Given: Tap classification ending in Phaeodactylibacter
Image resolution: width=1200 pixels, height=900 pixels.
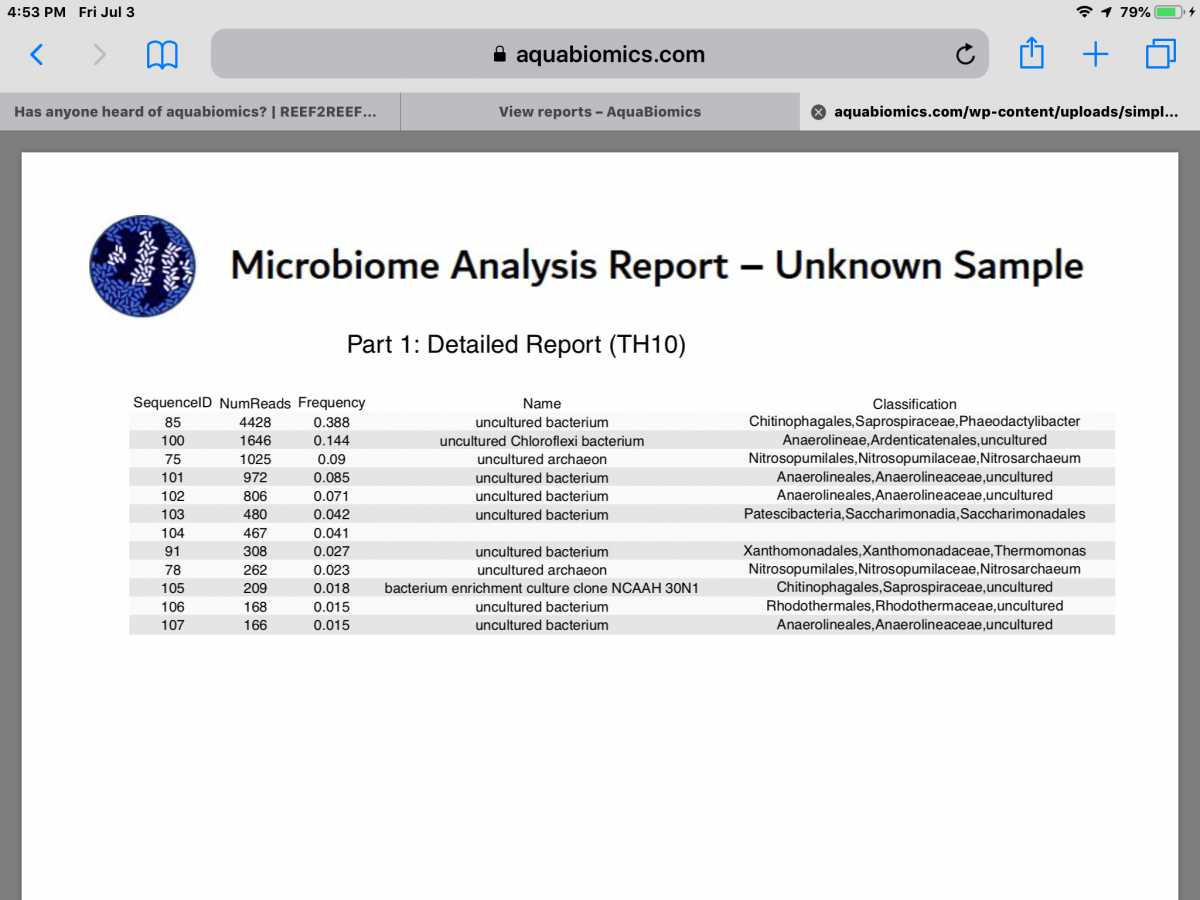Looking at the screenshot, I should point(915,421).
